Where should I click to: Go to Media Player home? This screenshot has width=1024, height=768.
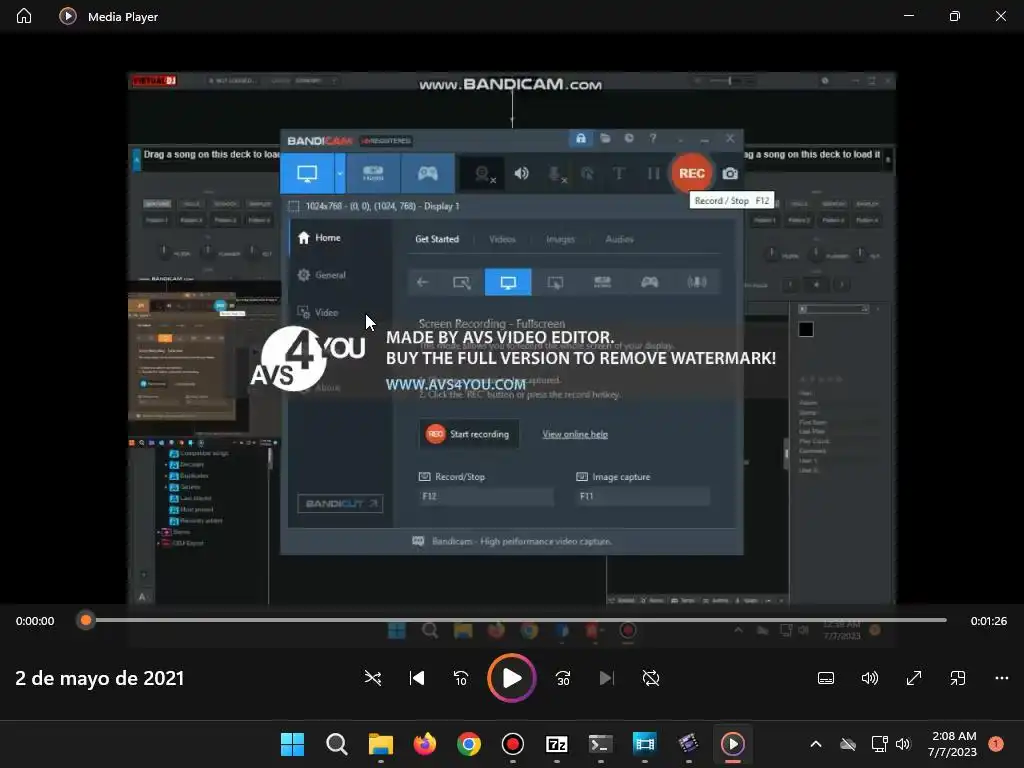point(24,16)
